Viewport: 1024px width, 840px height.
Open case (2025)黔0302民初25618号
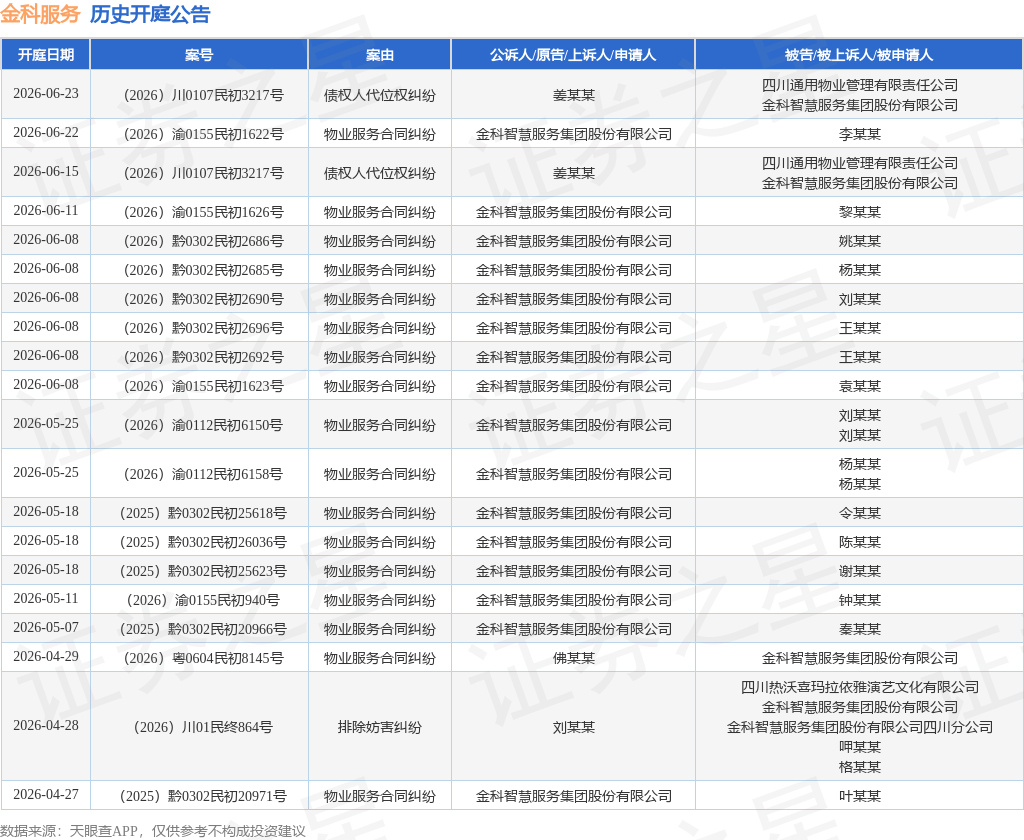(x=199, y=513)
